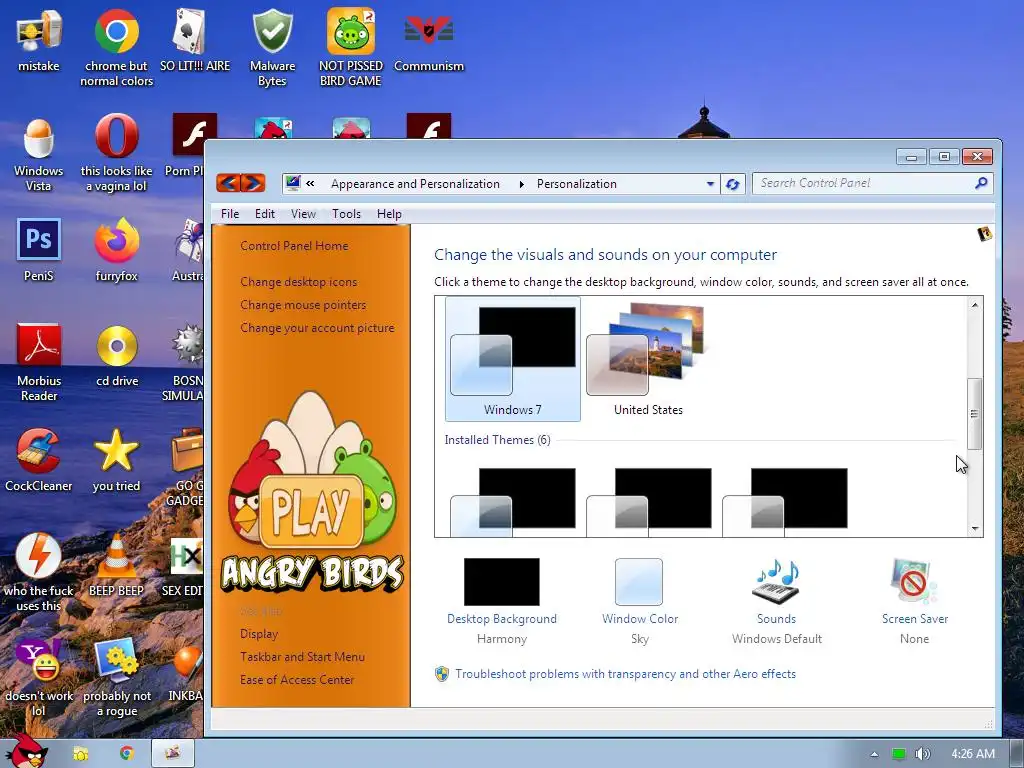
Task: Expand the address bar dropdown arrow
Action: (711, 184)
